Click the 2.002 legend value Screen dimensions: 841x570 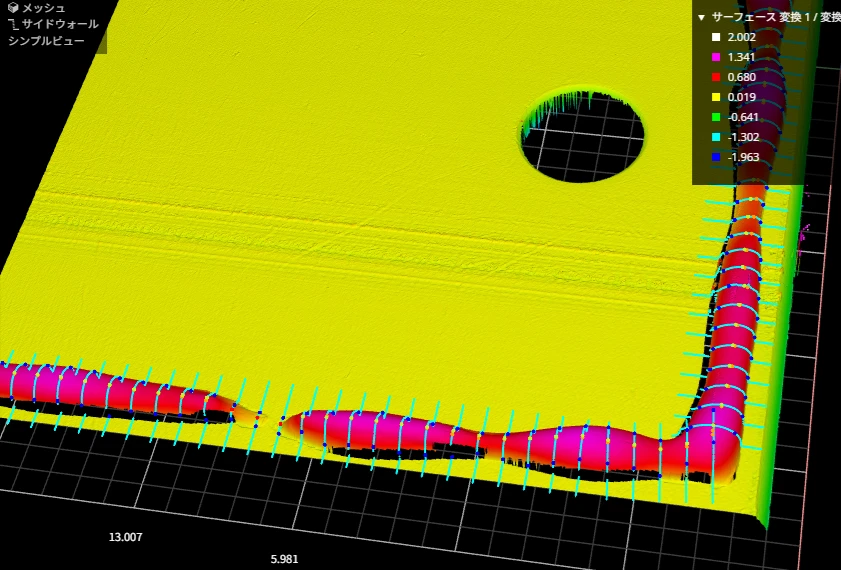point(742,37)
